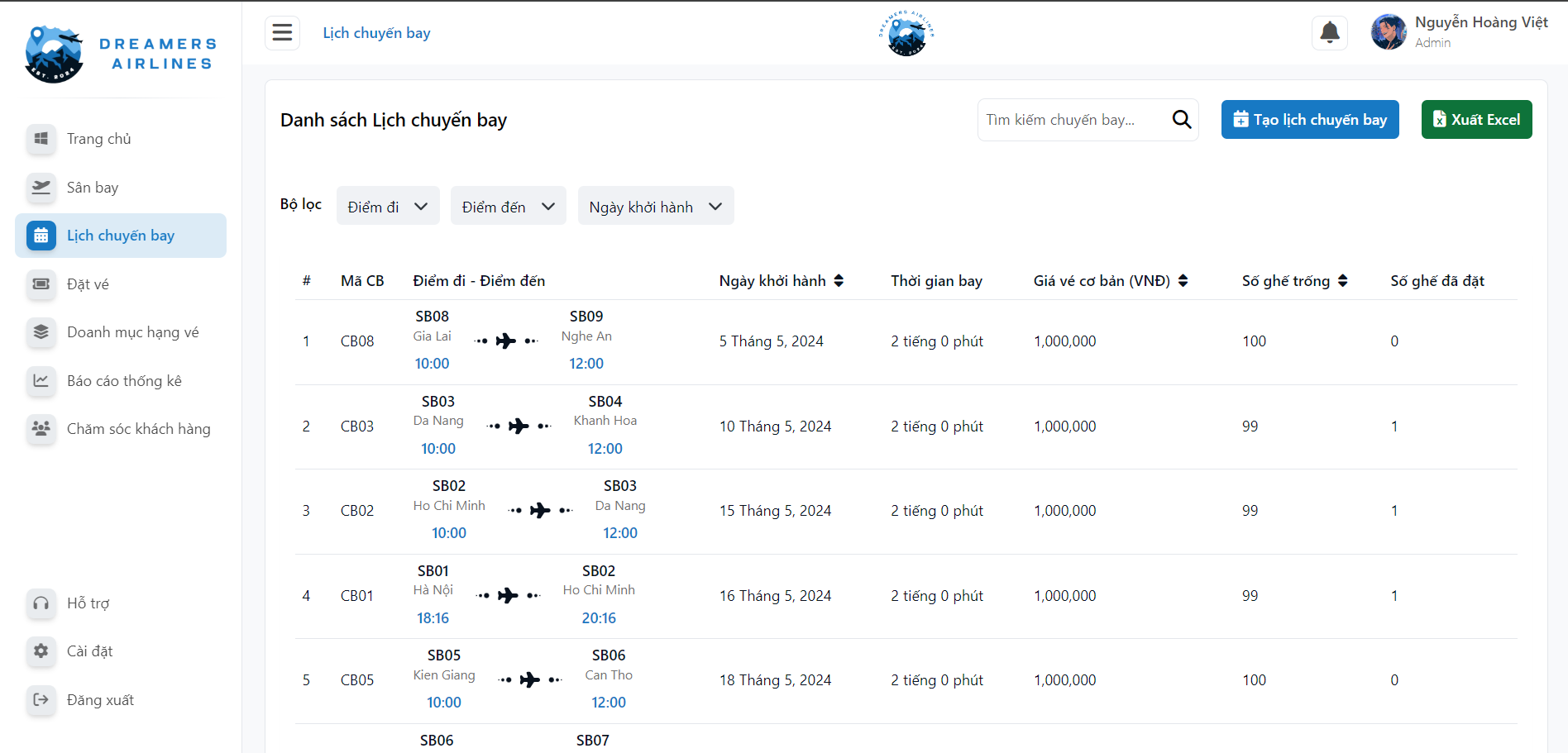The height and width of the screenshot is (753, 1568).
Task: Click the Đặt vé ticket icon
Action: pos(41,284)
